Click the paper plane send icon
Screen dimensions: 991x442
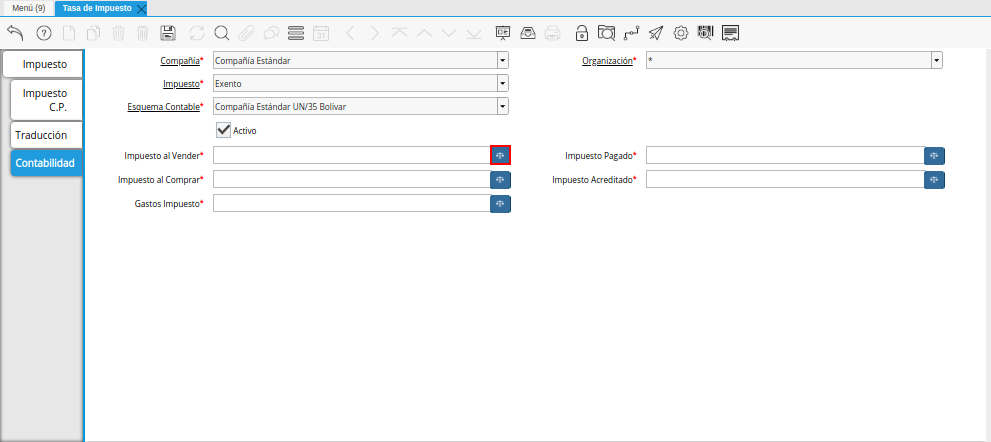coord(655,33)
